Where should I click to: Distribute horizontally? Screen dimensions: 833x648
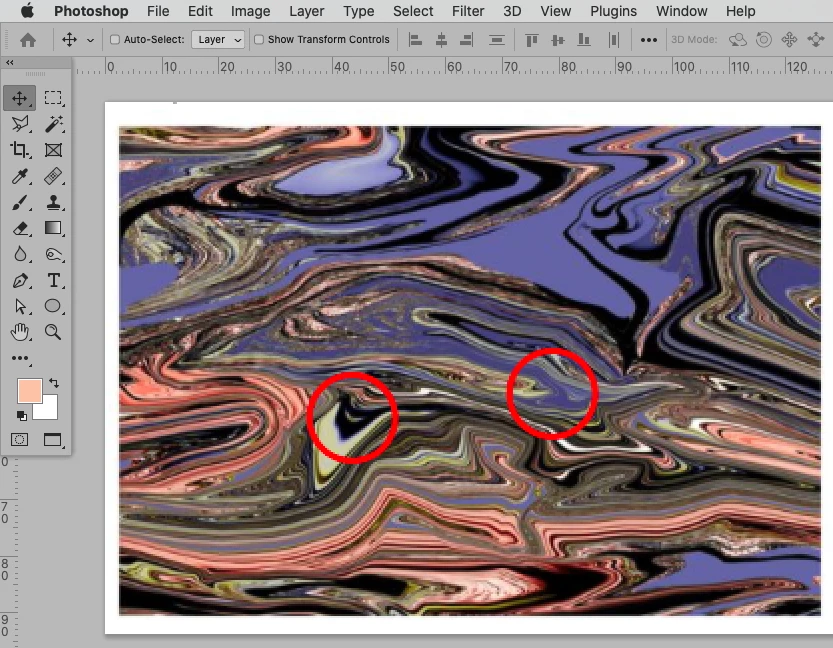[x=614, y=40]
